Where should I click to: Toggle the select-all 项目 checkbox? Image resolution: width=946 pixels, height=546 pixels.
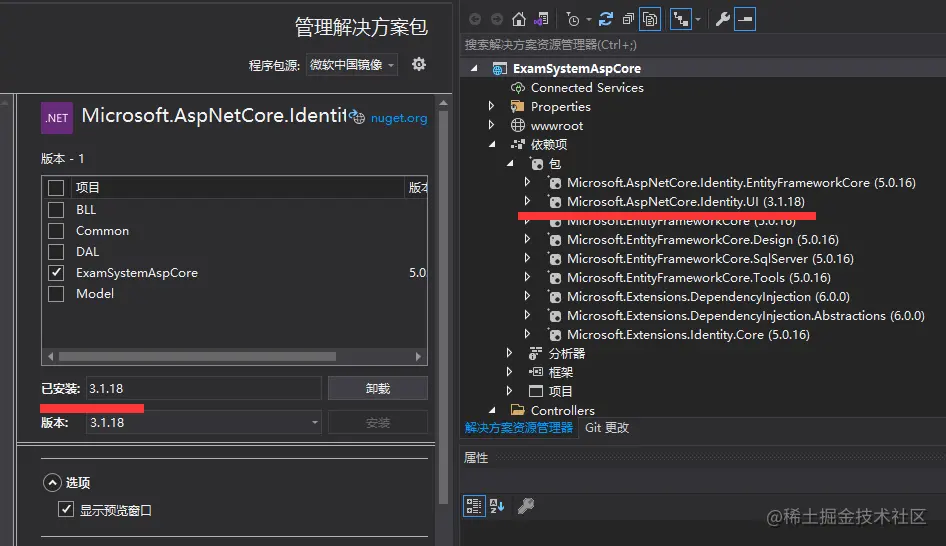56,188
